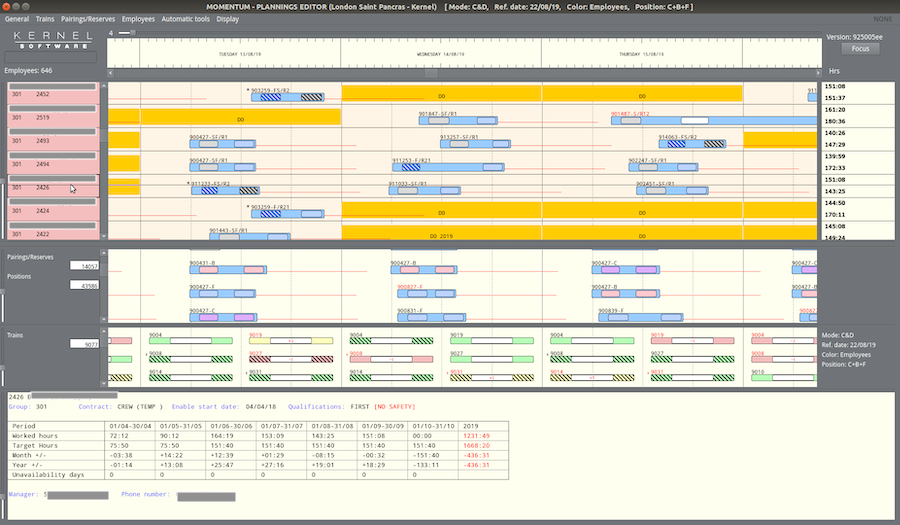
Task: Click the timeline zoom slider handle
Action: tap(133, 33)
